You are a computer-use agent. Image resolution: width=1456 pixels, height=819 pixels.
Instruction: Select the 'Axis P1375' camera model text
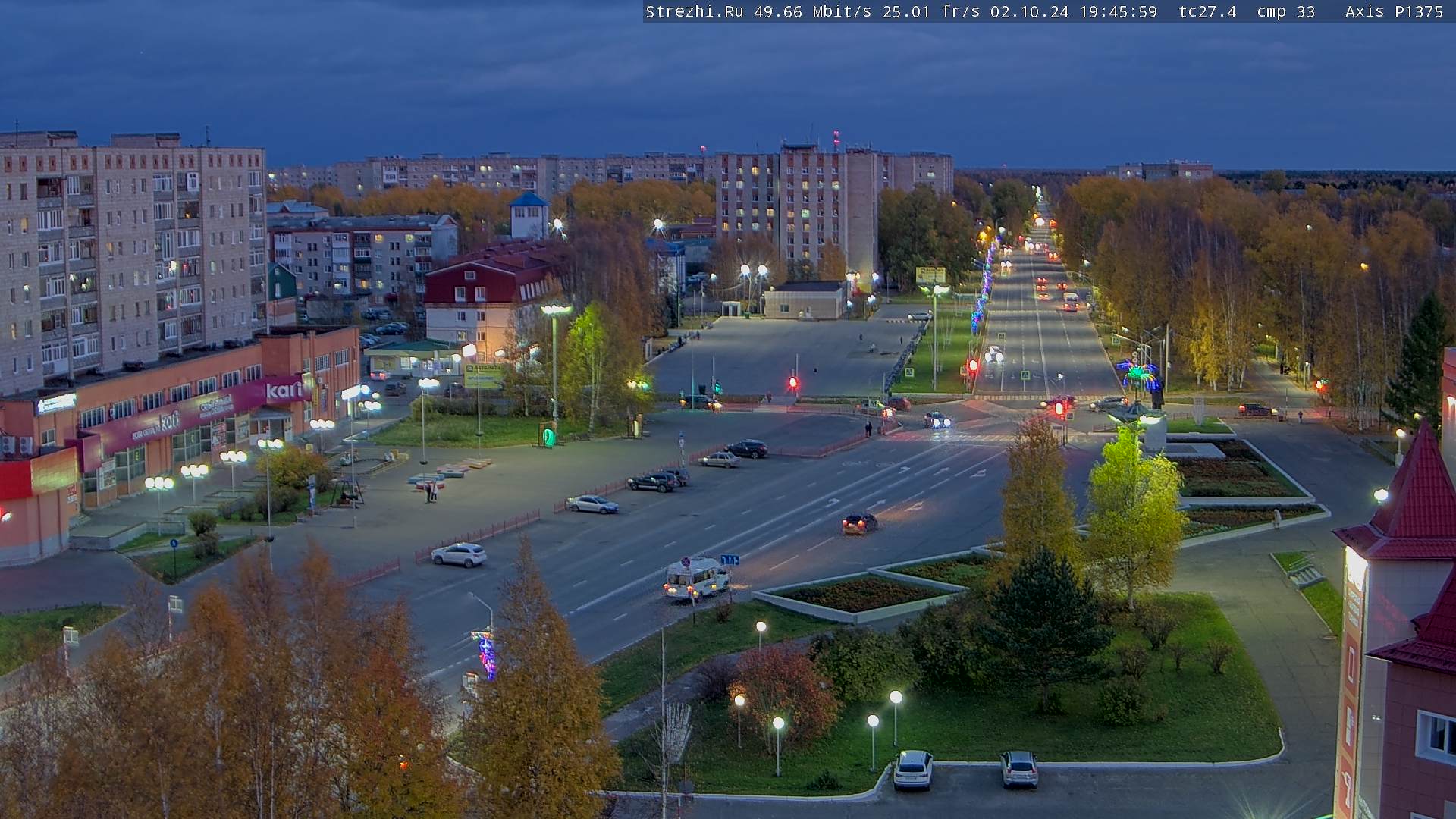click(x=1394, y=12)
